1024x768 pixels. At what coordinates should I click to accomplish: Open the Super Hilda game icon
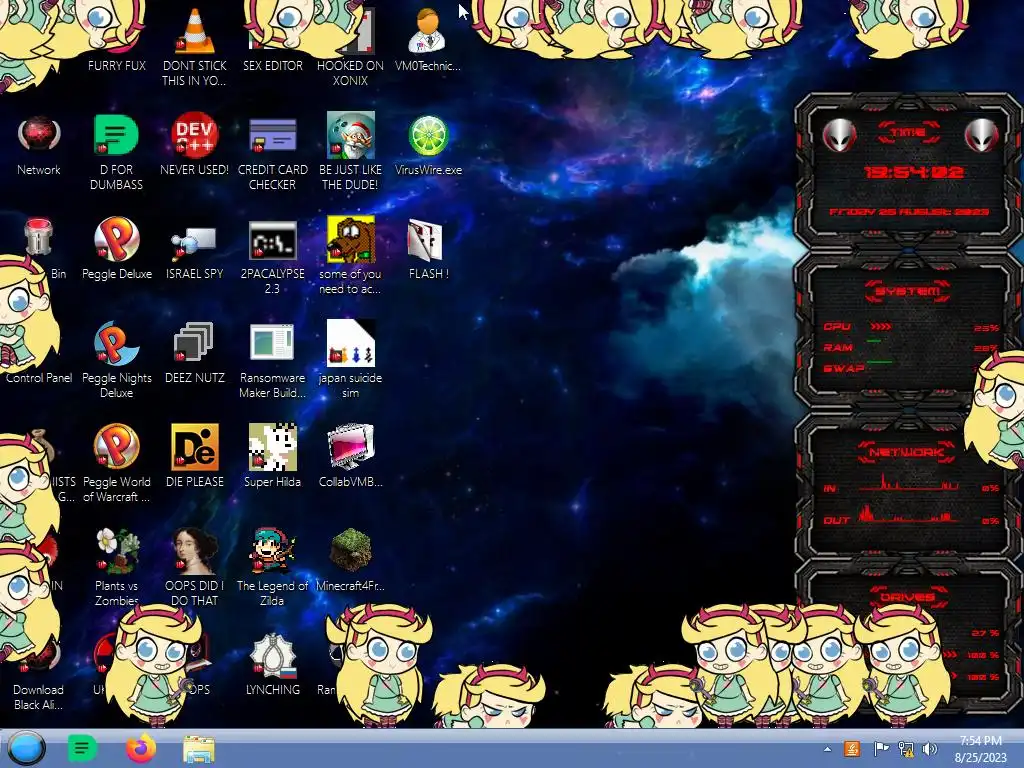point(272,447)
